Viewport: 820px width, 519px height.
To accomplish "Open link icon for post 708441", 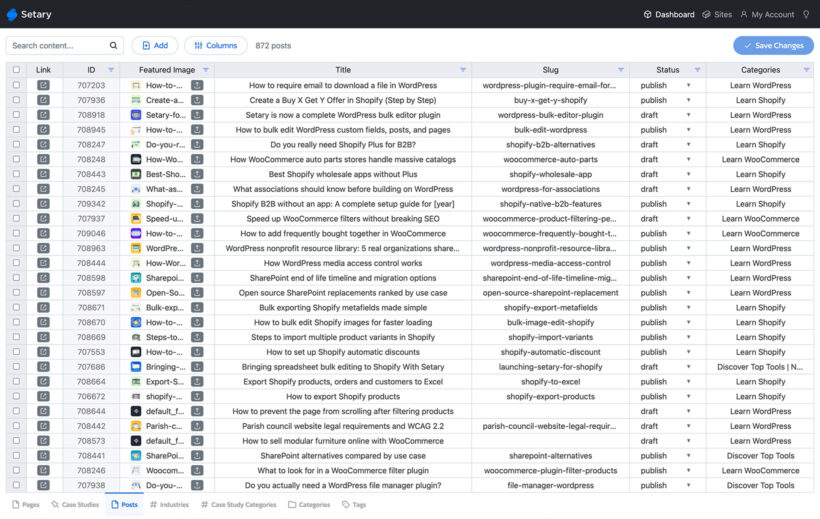I will click(43, 456).
